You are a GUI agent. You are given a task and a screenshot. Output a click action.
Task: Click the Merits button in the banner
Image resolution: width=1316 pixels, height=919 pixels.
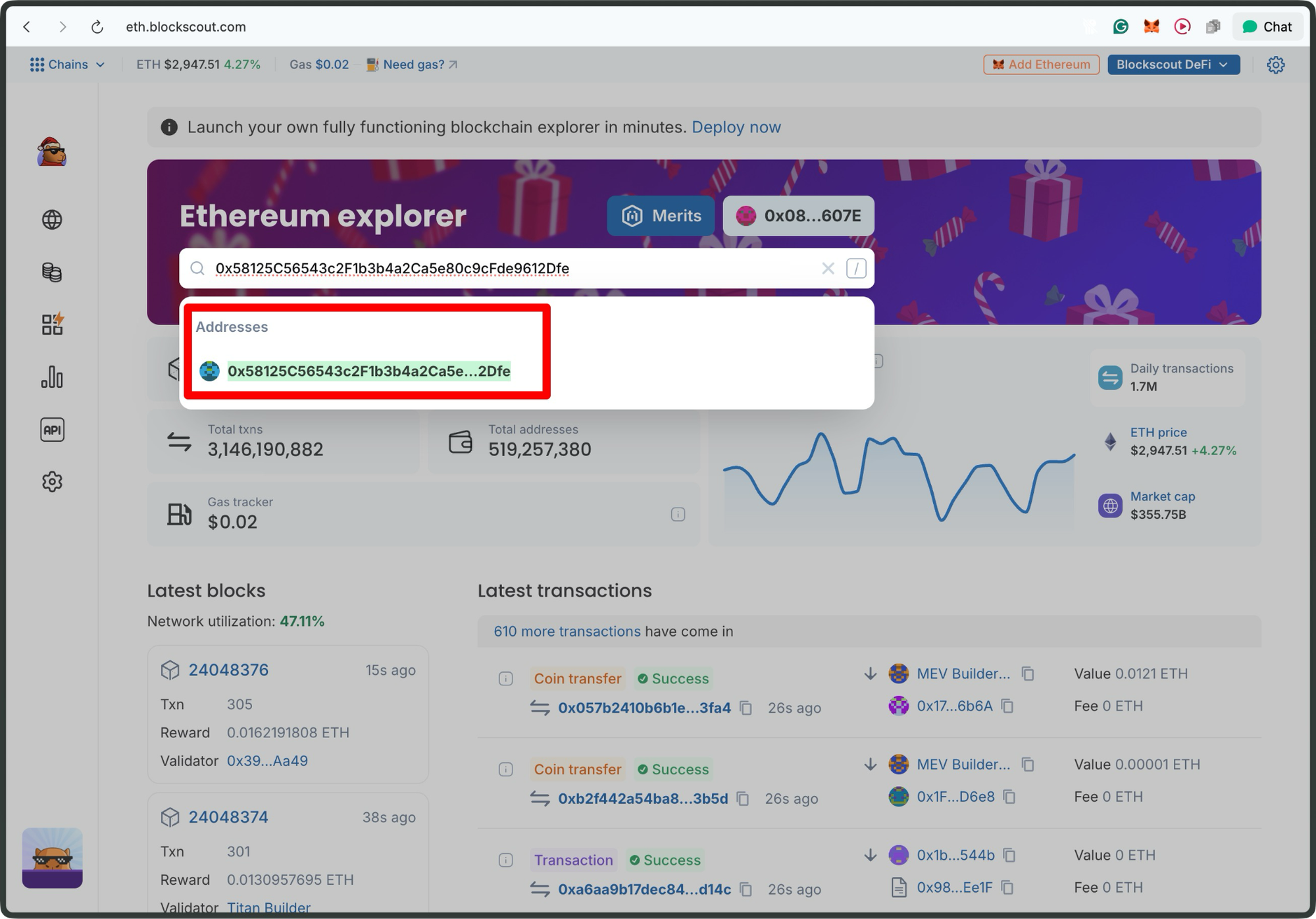point(661,216)
